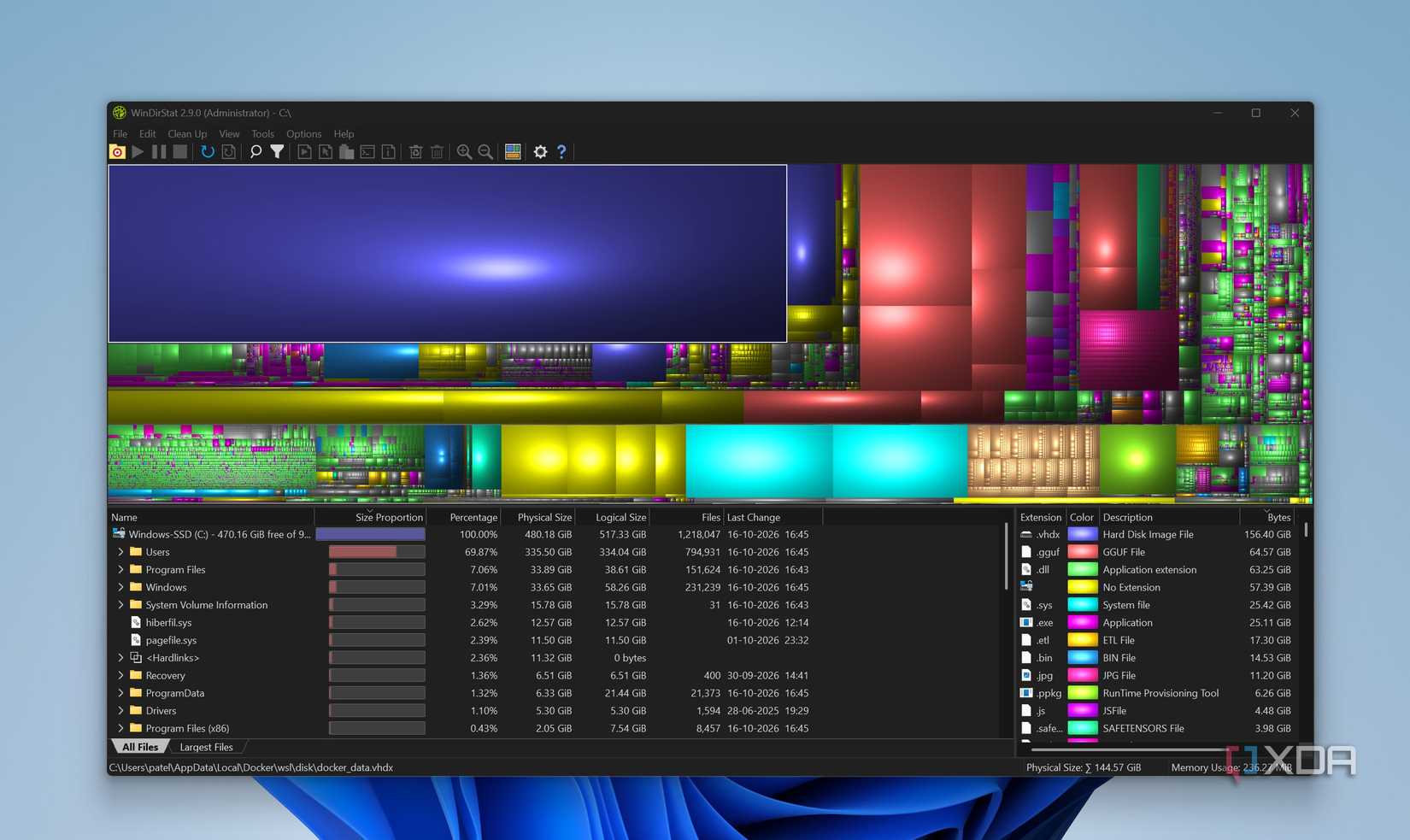Click the .vhdx blue color swatch
Image resolution: width=1410 pixels, height=840 pixels.
(x=1082, y=534)
